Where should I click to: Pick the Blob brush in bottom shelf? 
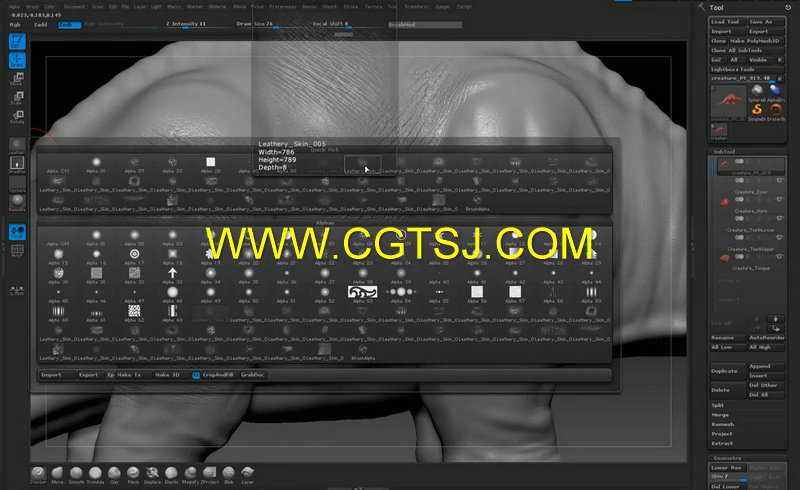[229, 475]
